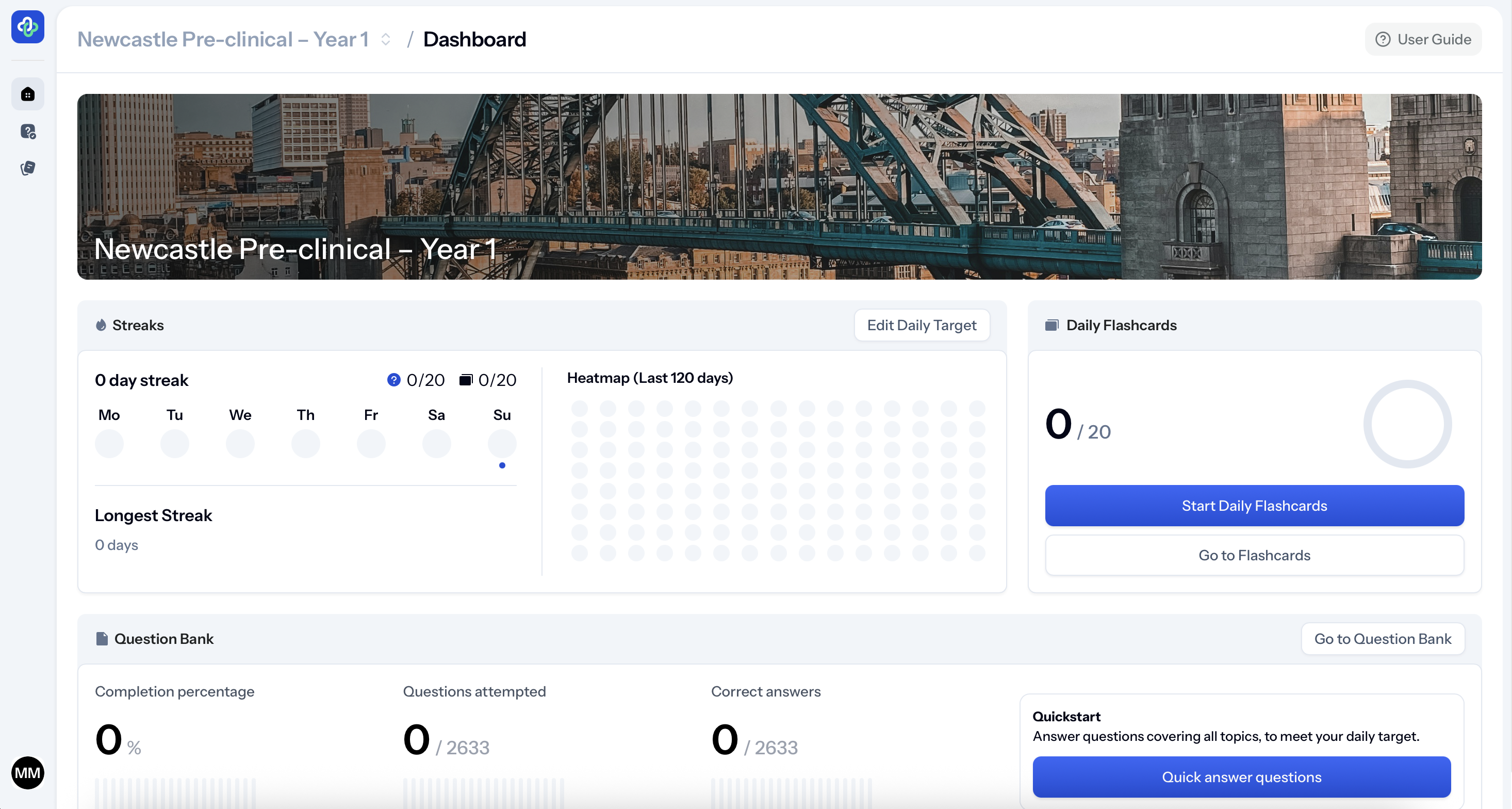This screenshot has height=809, width=1512.
Task: Click the MM user avatar
Action: click(27, 772)
